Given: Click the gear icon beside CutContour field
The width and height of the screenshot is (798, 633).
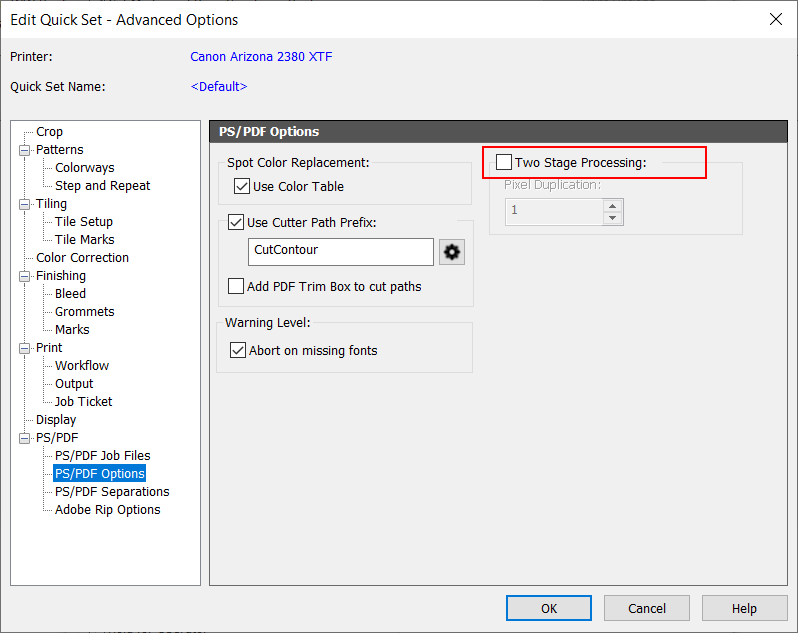Looking at the screenshot, I should point(452,252).
